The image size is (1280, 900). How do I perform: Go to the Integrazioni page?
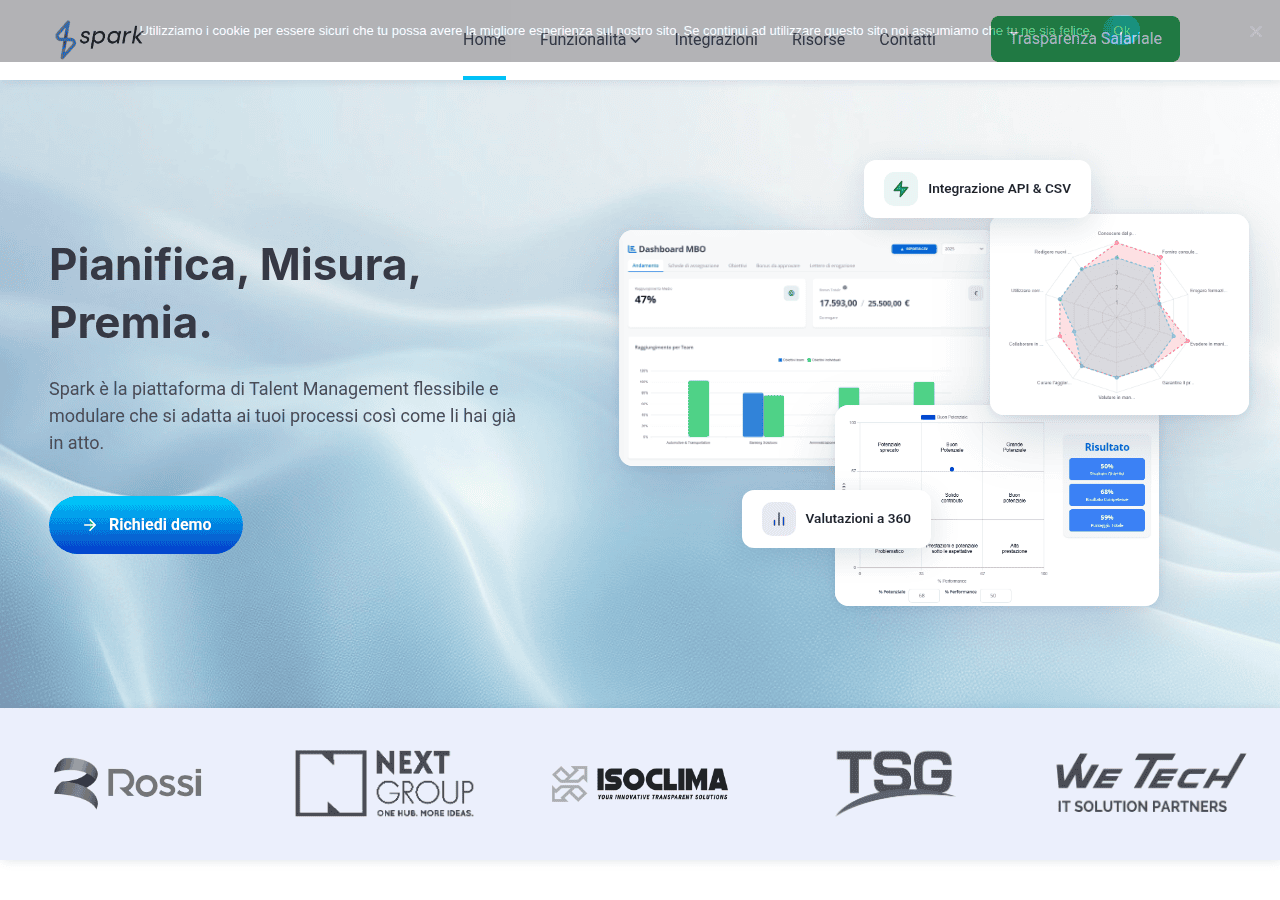pyautogui.click(x=716, y=40)
